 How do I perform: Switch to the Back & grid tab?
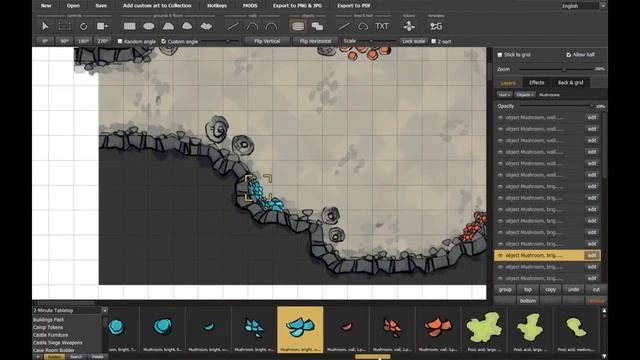coord(571,83)
